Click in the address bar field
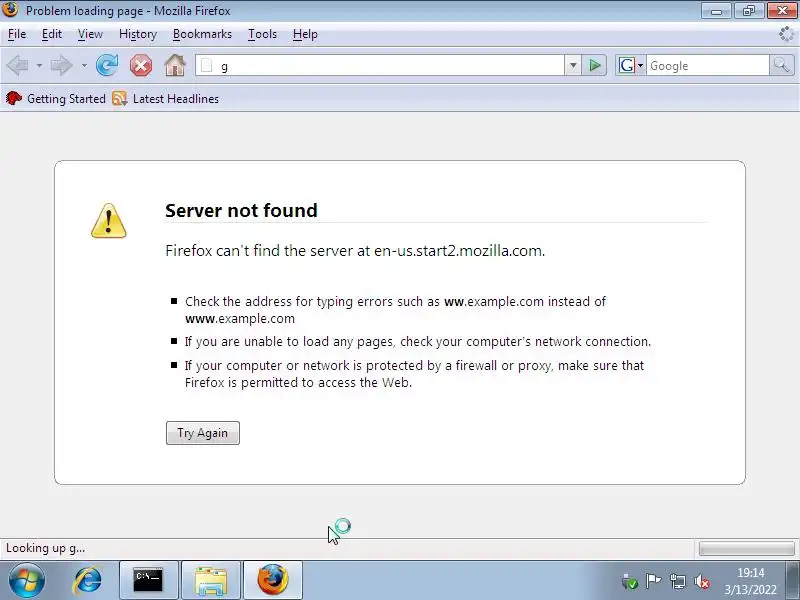The width and height of the screenshot is (800, 600). click(380, 65)
